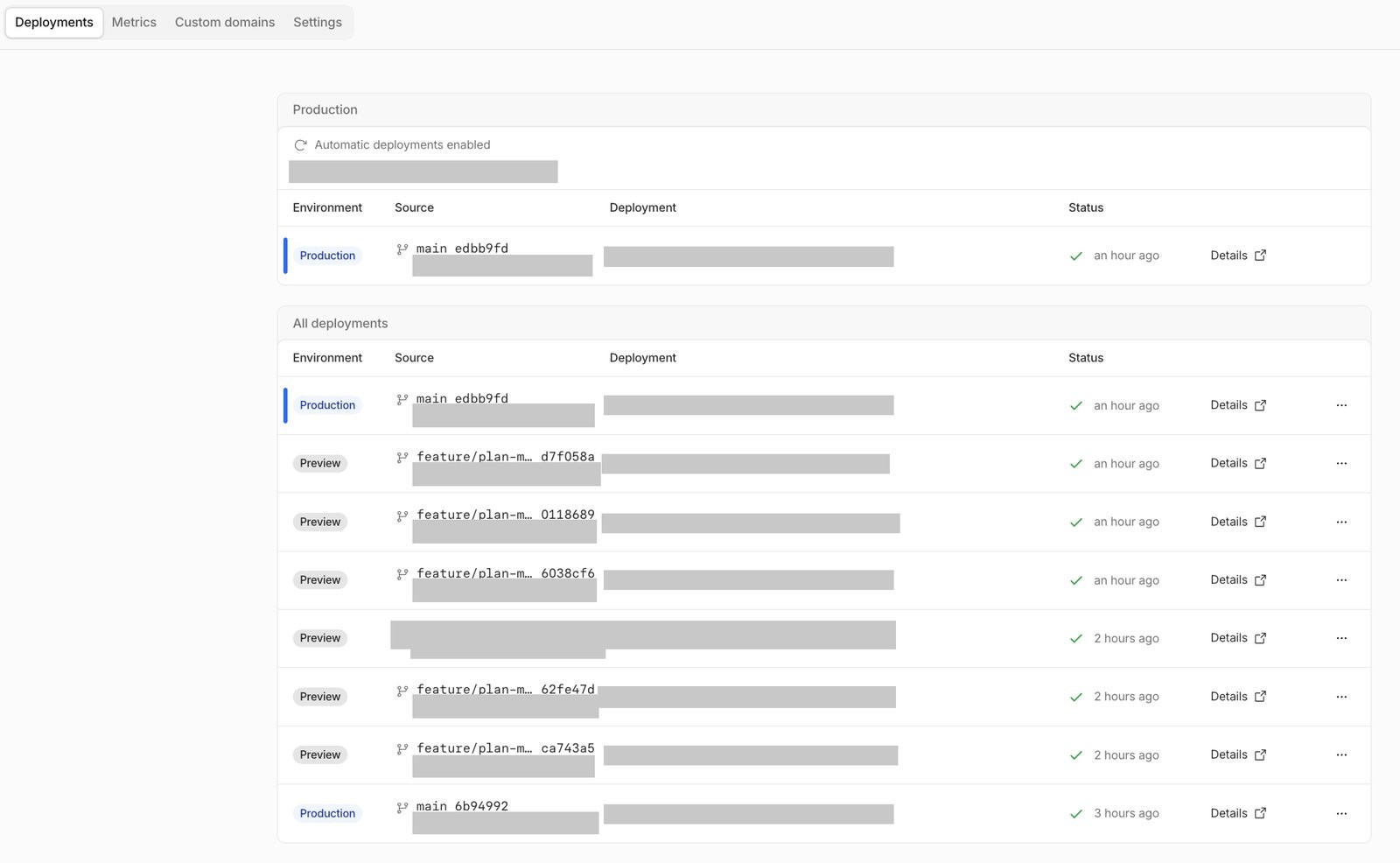The height and width of the screenshot is (863, 1400).
Task: Open the Settings tab
Action: coord(318,22)
